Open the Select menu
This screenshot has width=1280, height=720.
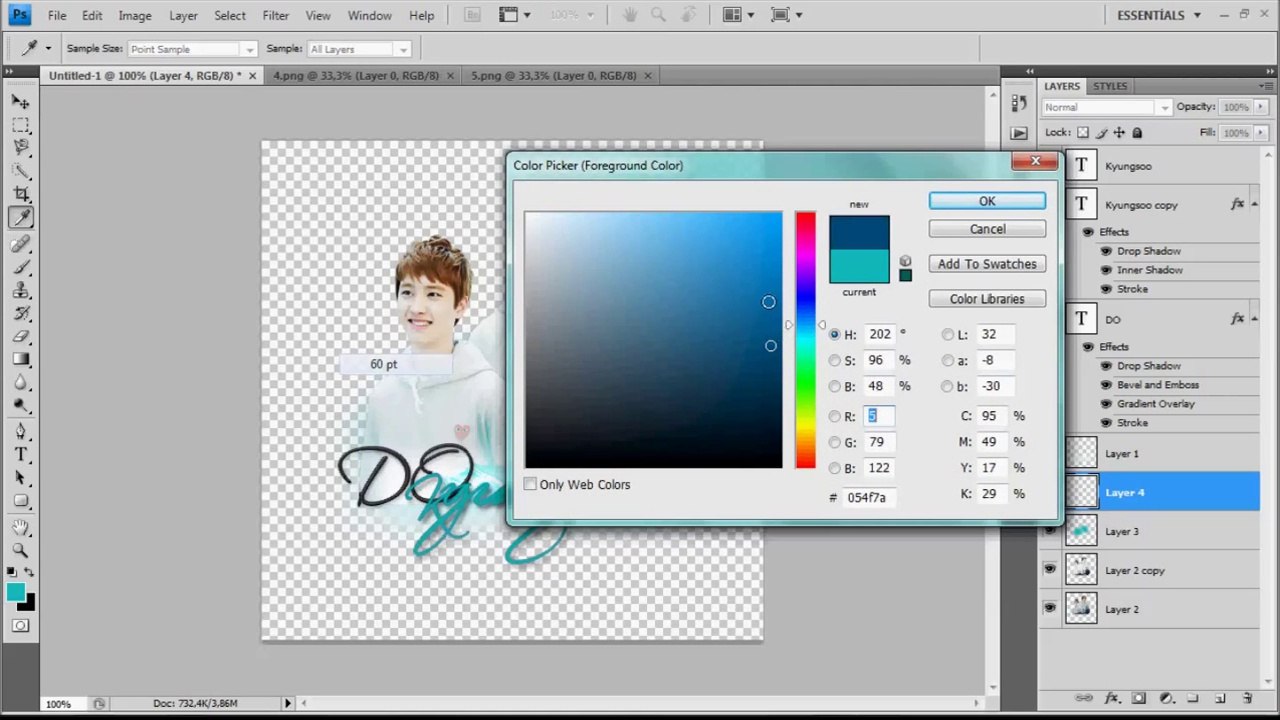point(229,16)
